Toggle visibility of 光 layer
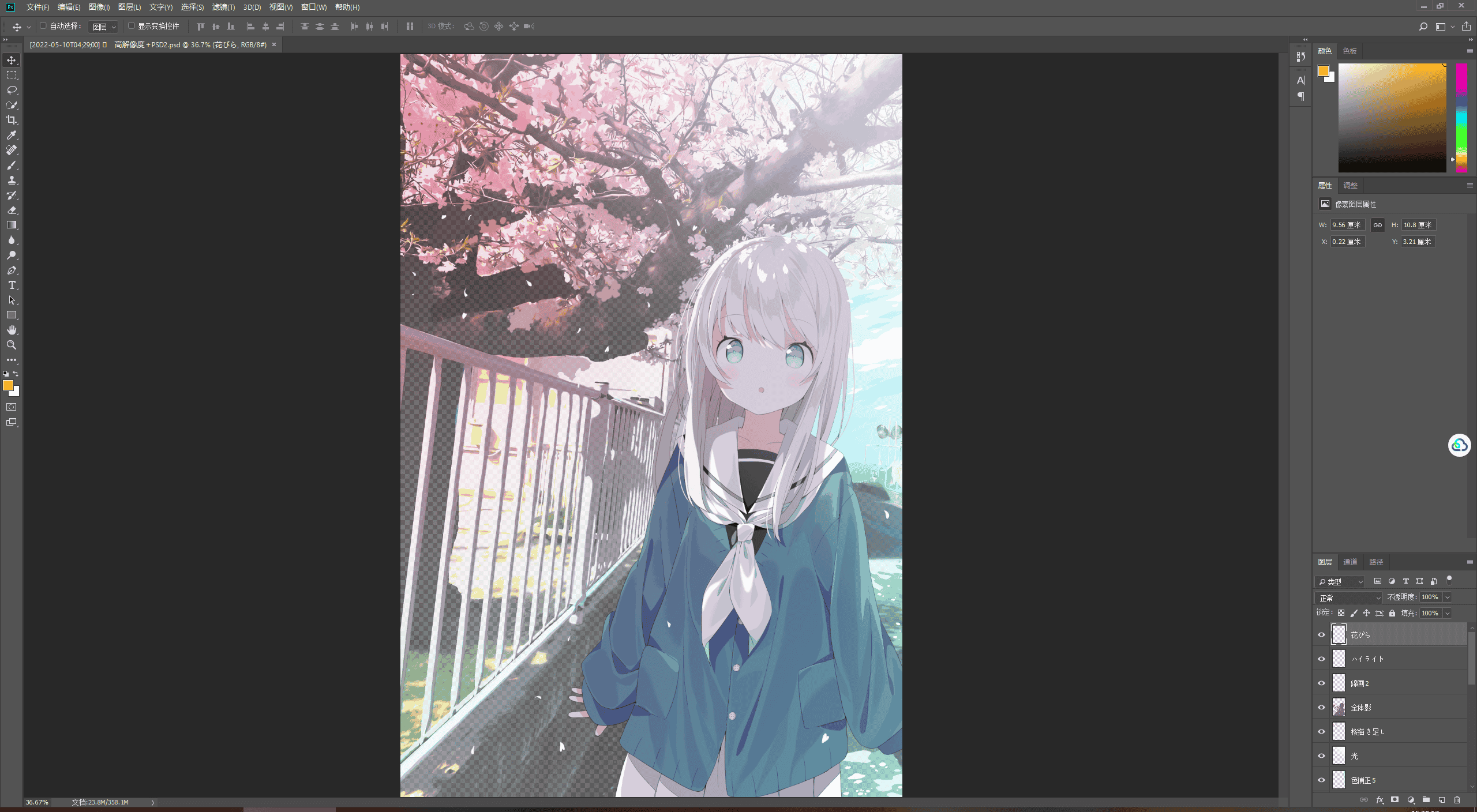This screenshot has height=812, width=1477. (x=1321, y=756)
